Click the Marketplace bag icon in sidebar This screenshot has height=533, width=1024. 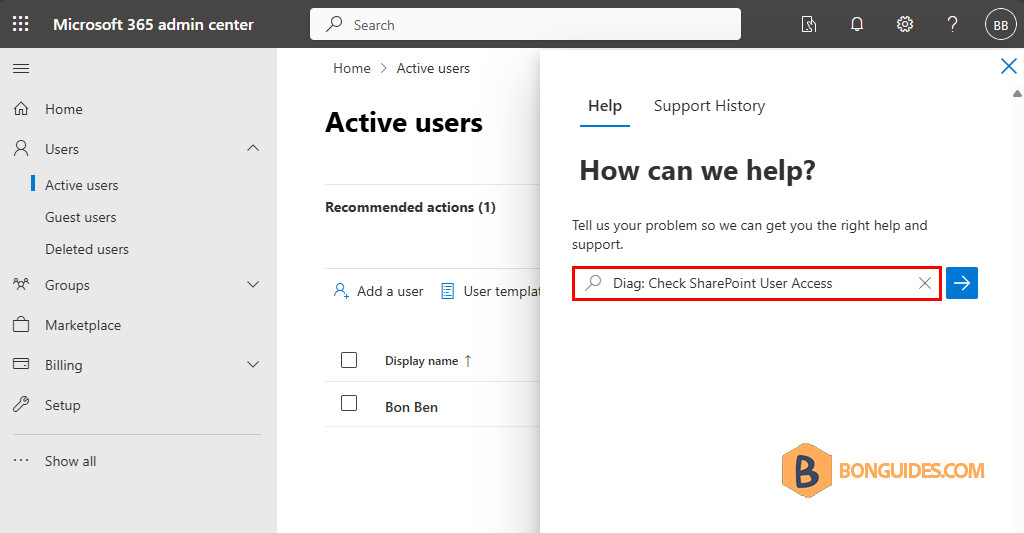(21, 324)
